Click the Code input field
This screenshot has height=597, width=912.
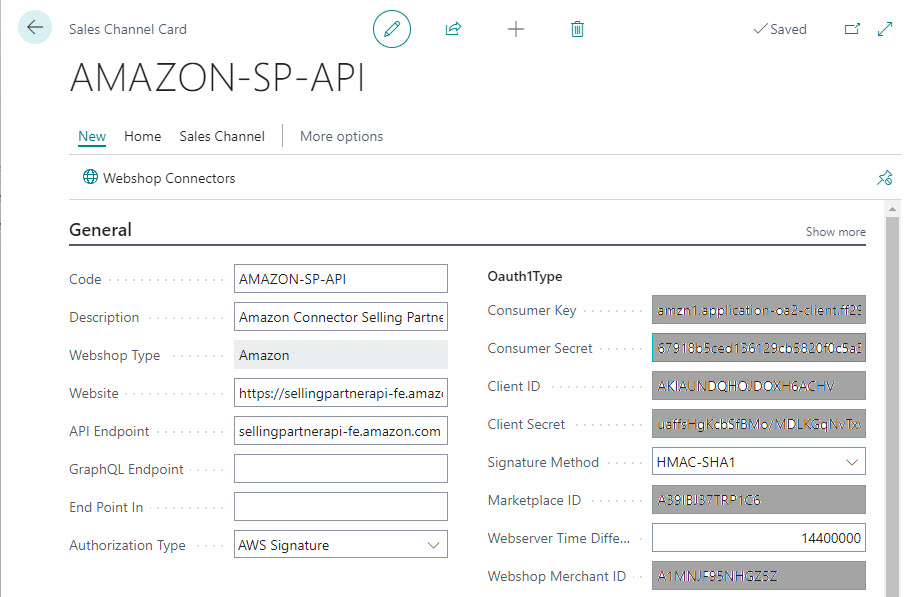tap(341, 279)
